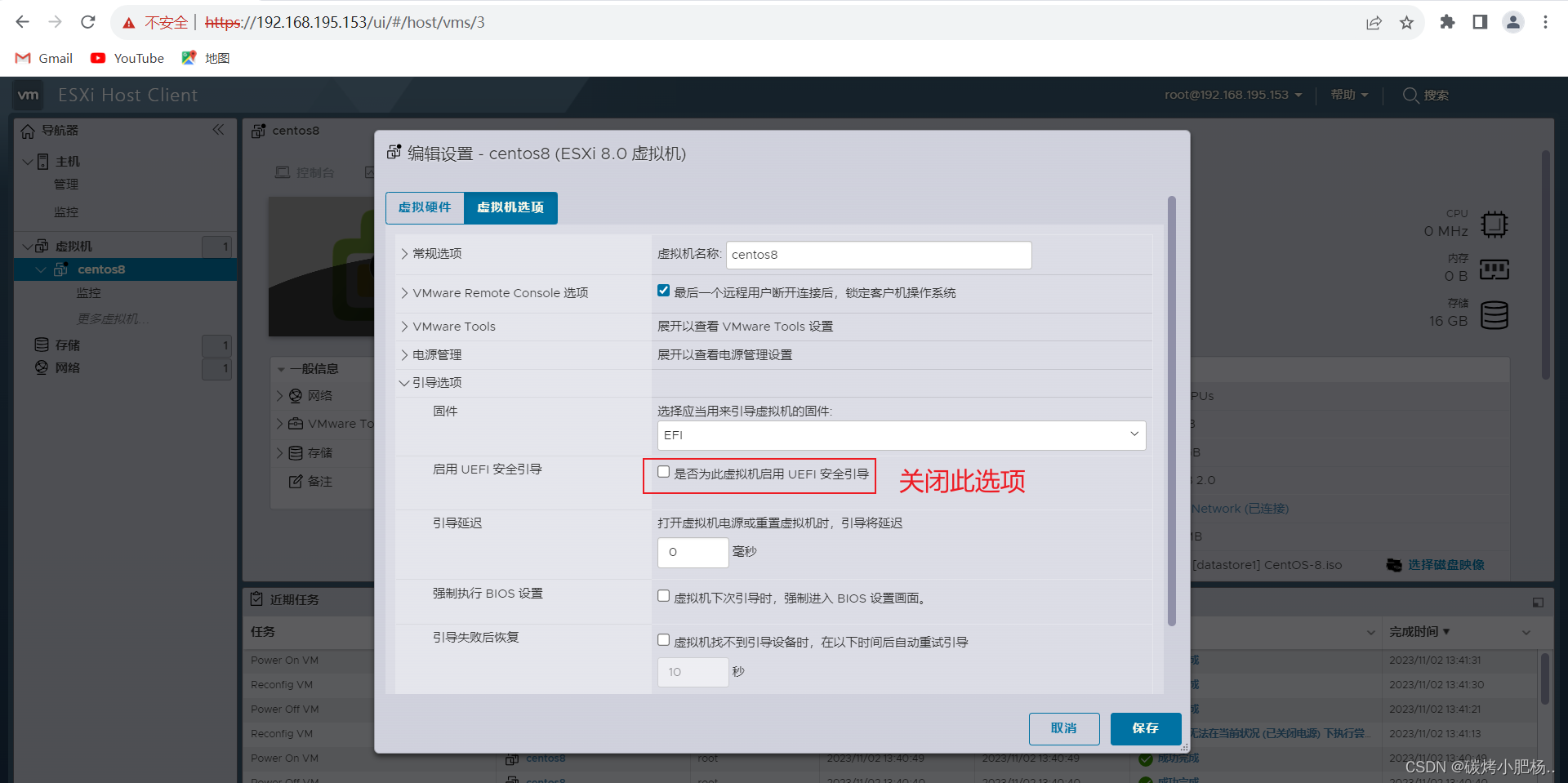Image resolution: width=1568 pixels, height=783 pixels.
Task: Click the browser back arrow
Action: point(22,22)
